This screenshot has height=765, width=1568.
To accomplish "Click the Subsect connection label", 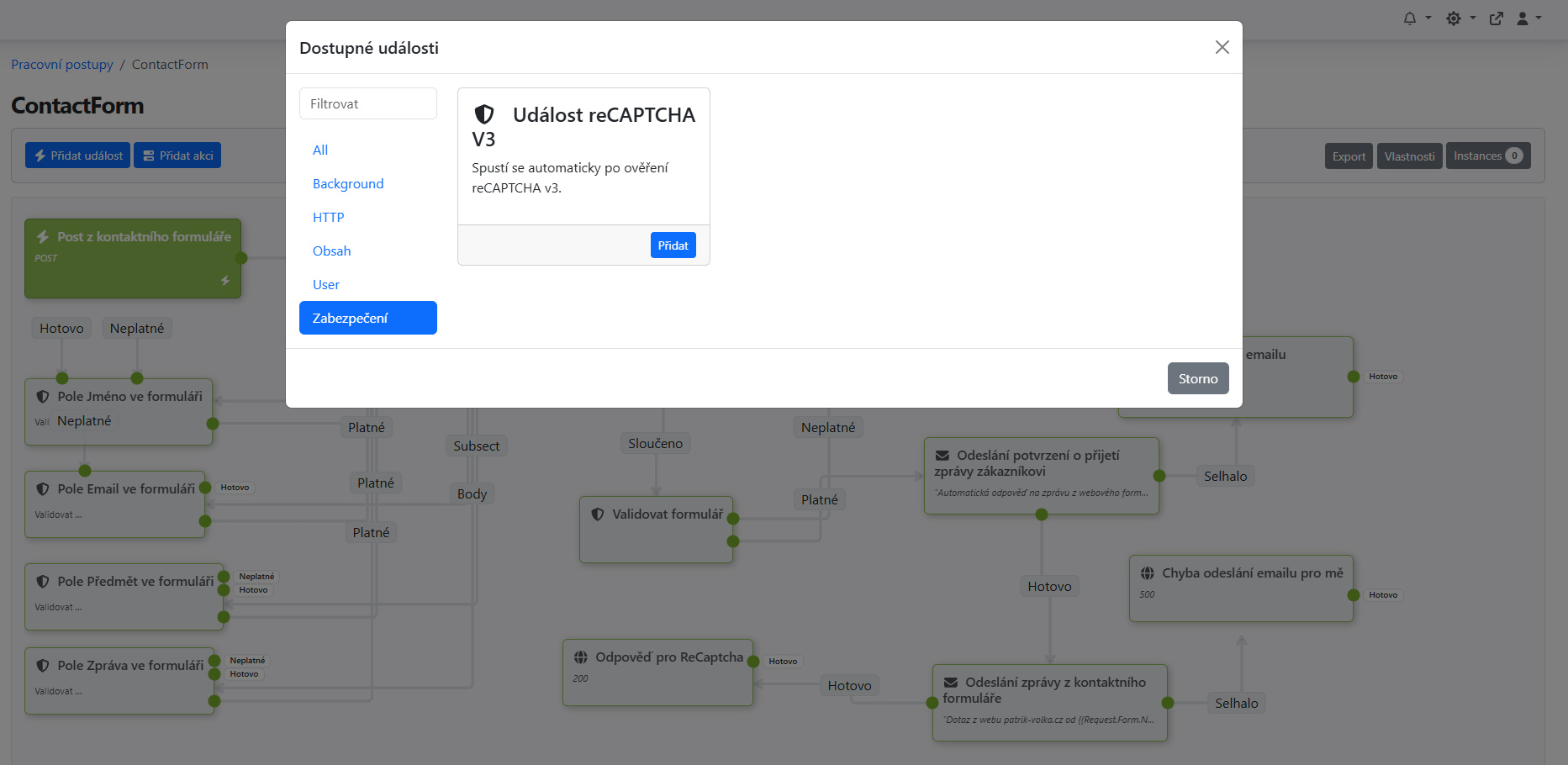I will tap(476, 446).
